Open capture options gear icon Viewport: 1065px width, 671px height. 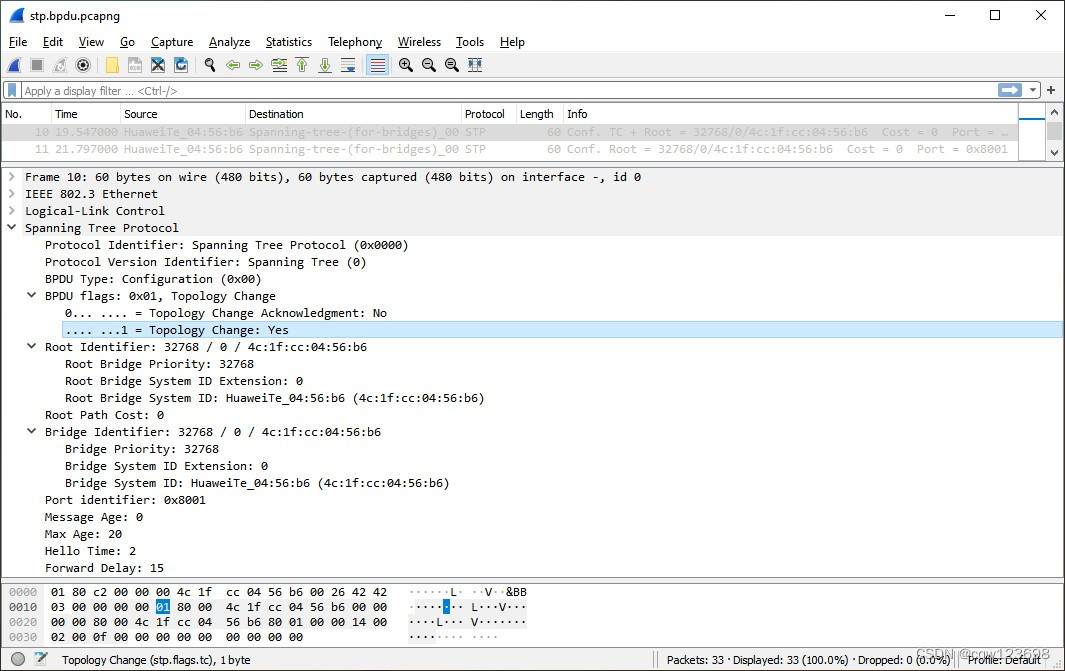pyautogui.click(x=83, y=65)
